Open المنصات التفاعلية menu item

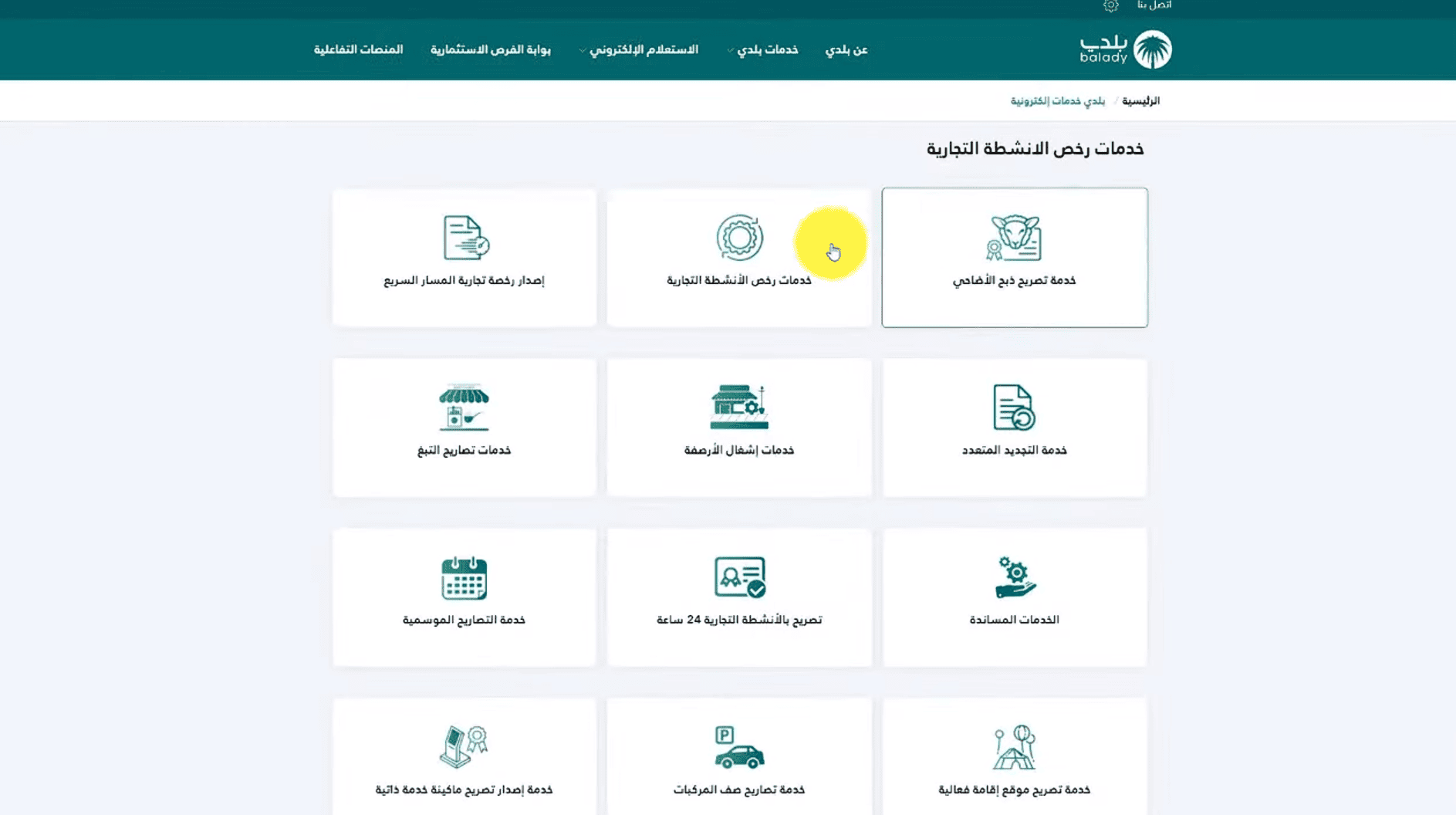pyautogui.click(x=358, y=49)
